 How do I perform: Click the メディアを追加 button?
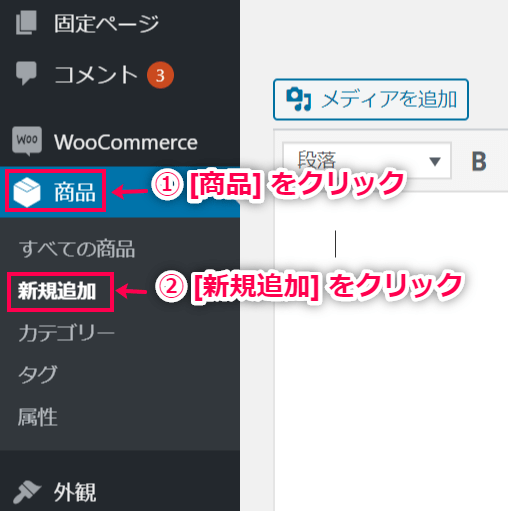pos(371,99)
